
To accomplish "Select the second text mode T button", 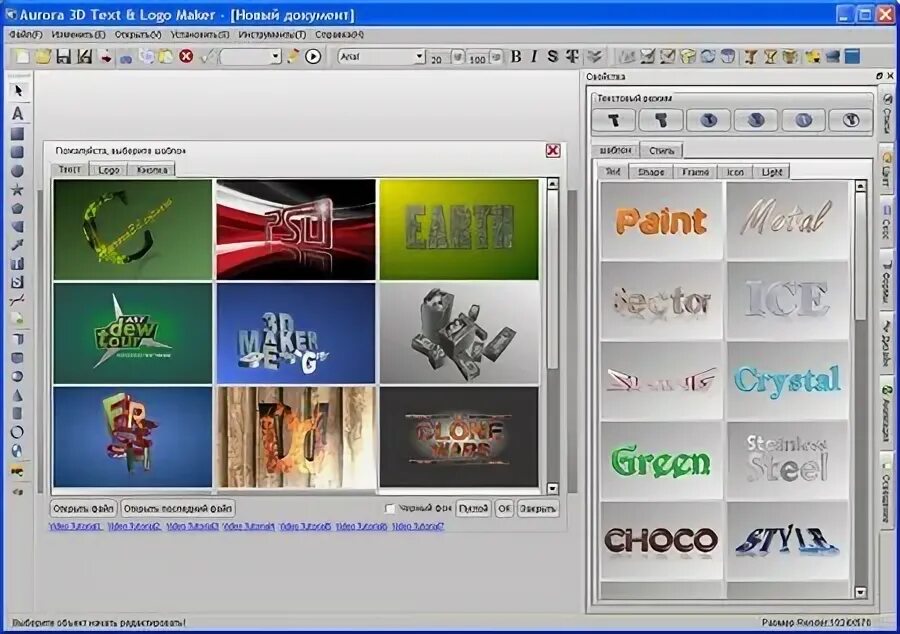I will [661, 120].
